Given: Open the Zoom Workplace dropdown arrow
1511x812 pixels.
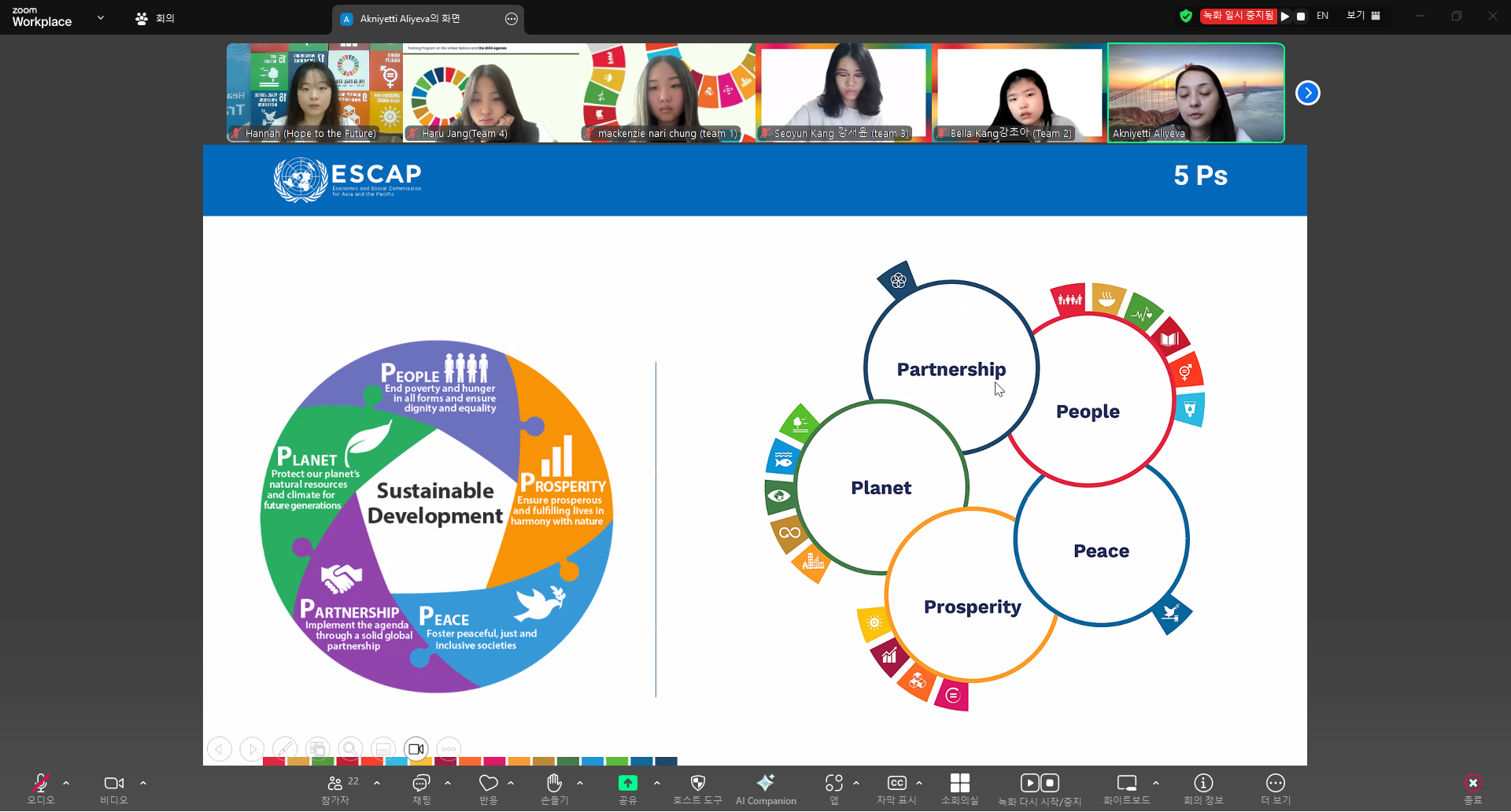Looking at the screenshot, I should click(101, 17).
